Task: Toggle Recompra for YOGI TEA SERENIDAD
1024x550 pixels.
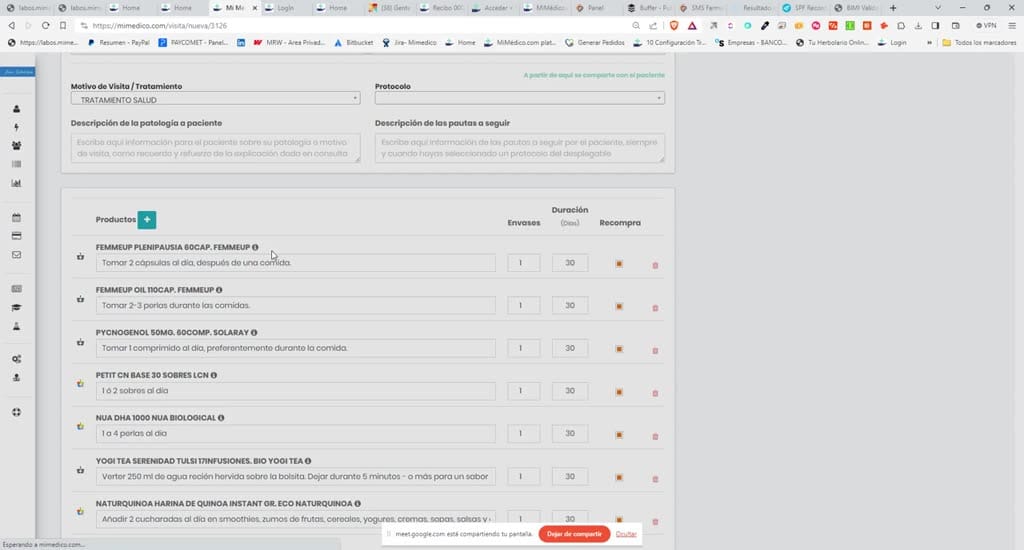Action: (619, 477)
